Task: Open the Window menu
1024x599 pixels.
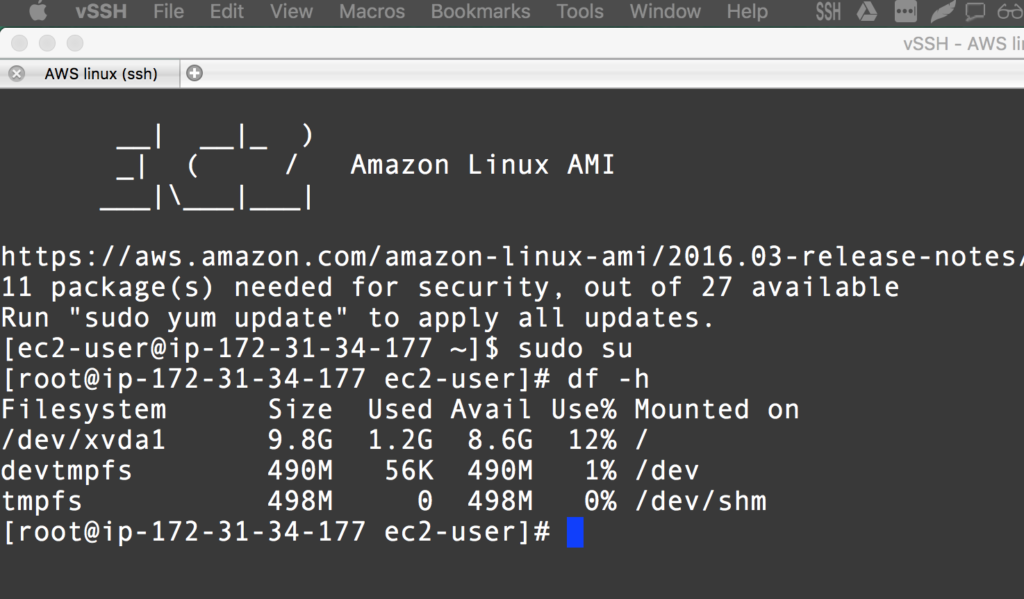Action: [x=665, y=12]
